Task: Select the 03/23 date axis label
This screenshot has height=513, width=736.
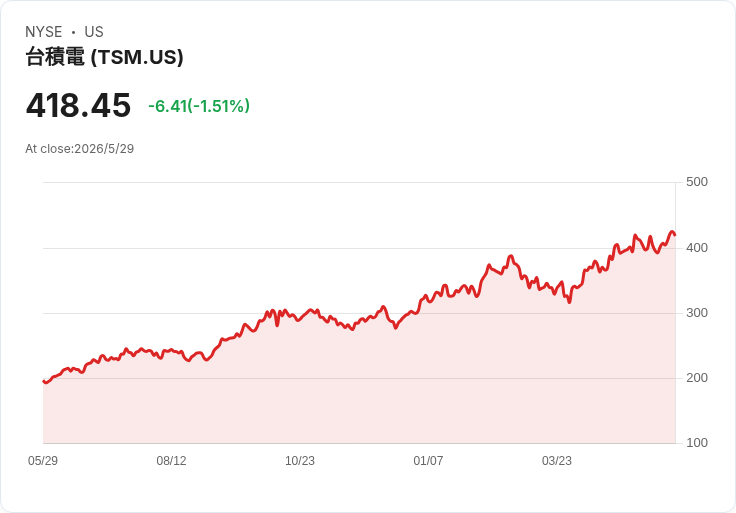Action: (557, 460)
